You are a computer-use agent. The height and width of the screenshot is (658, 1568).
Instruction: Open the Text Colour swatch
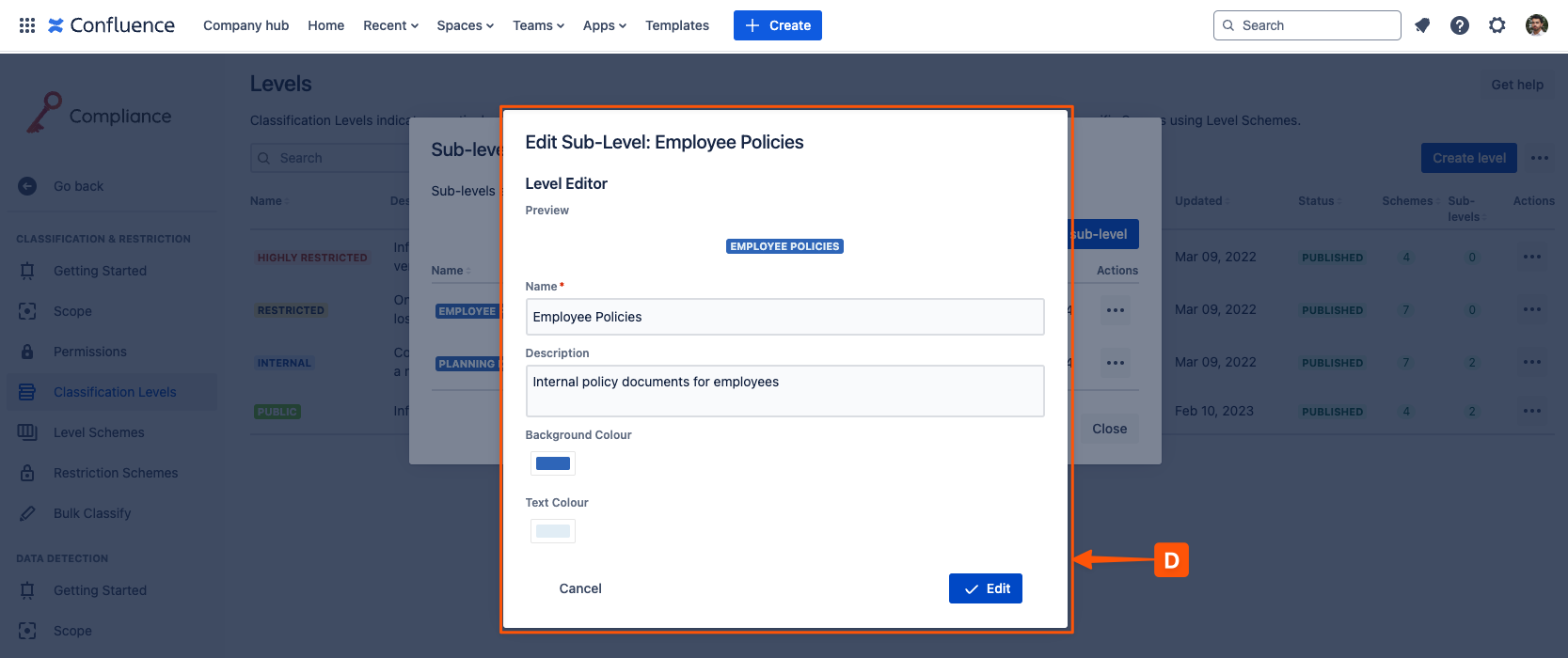tap(553, 531)
